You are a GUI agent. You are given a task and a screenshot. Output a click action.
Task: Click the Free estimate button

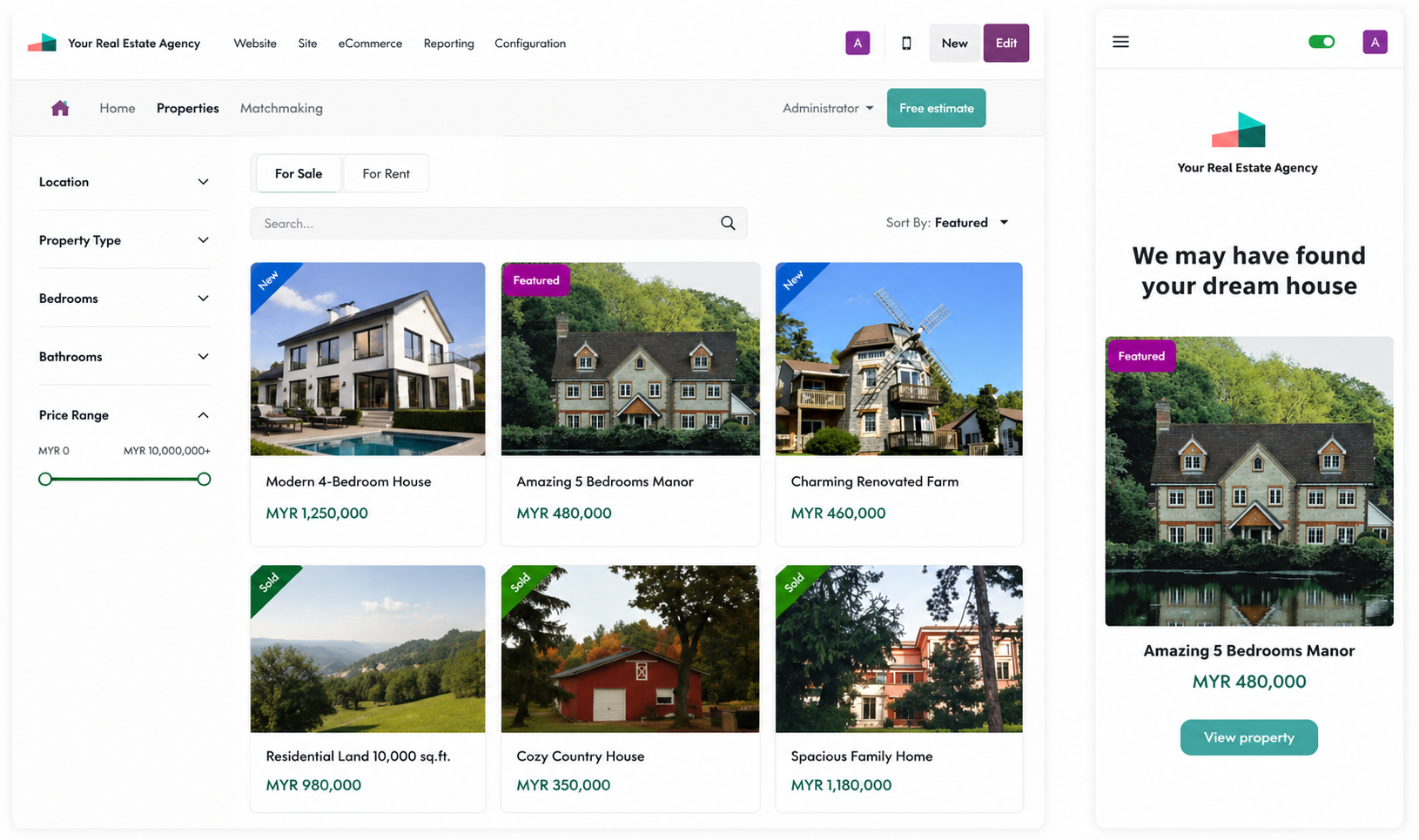point(936,108)
